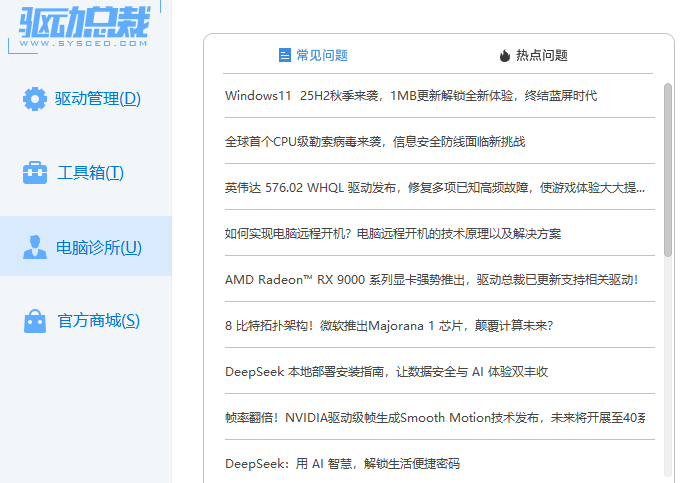Open the 电脑远程开机 article
Image resolution: width=700 pixels, height=483 pixels.
pyautogui.click(x=393, y=233)
